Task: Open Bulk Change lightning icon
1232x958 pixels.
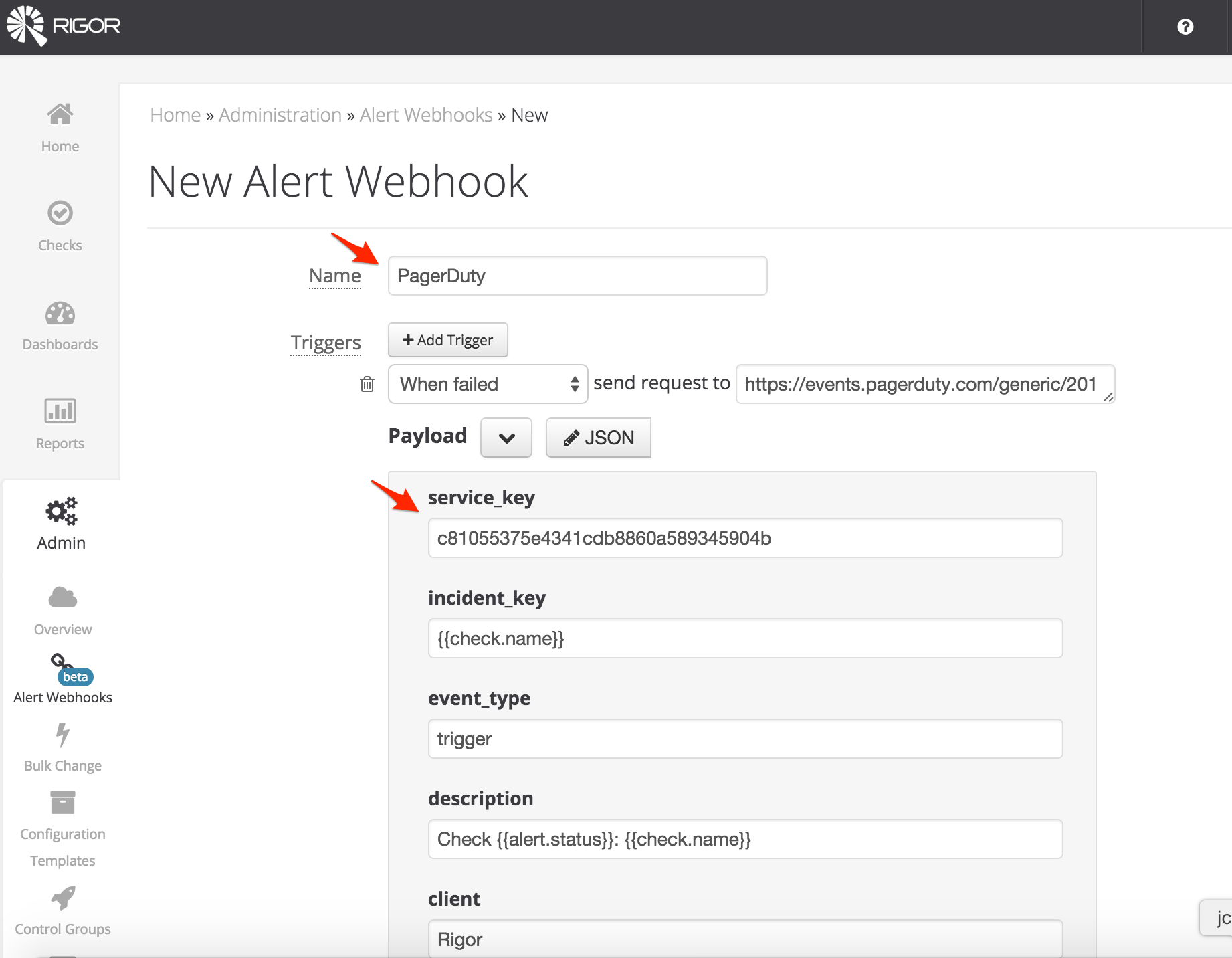Action: pyautogui.click(x=63, y=735)
